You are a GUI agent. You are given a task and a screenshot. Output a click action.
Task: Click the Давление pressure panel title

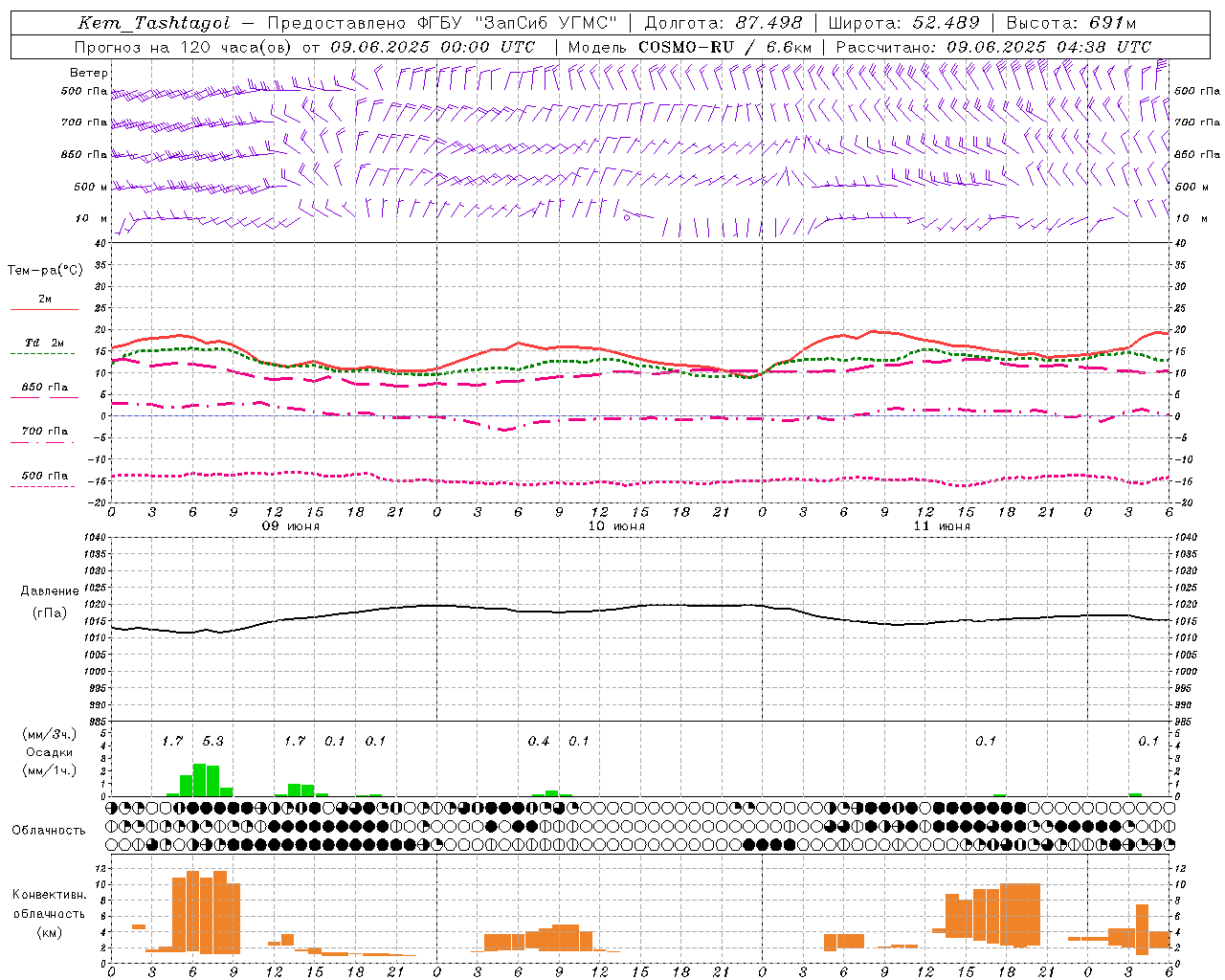pos(49,591)
